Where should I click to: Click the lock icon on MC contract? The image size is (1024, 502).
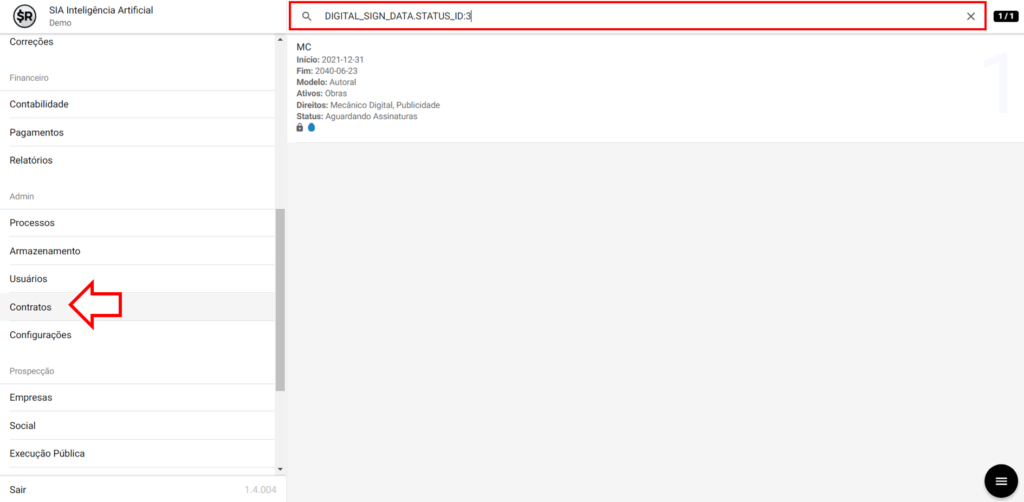[300, 128]
